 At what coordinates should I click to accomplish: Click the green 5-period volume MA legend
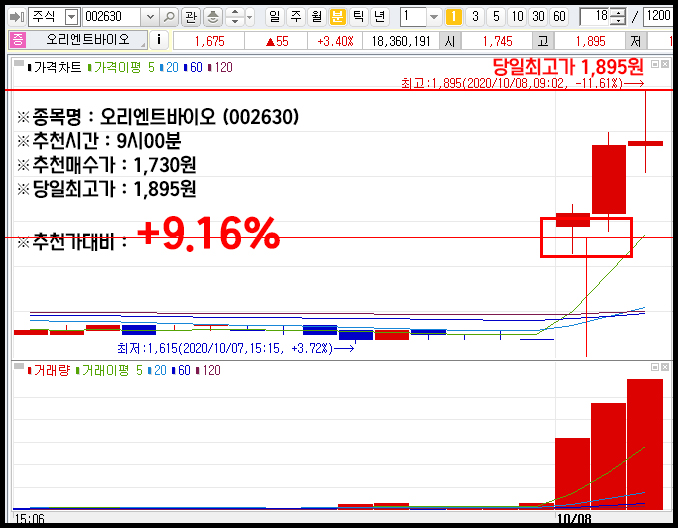[x=139, y=370]
